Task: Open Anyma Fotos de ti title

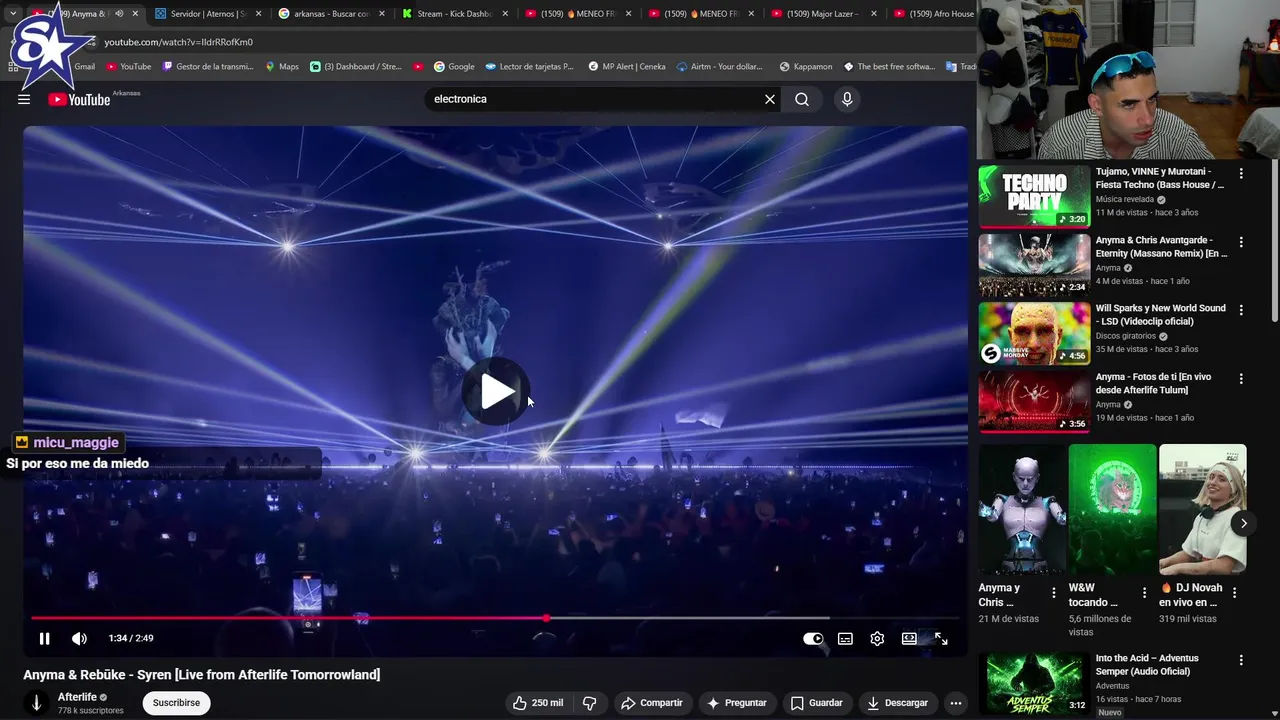Action: coord(1153,383)
